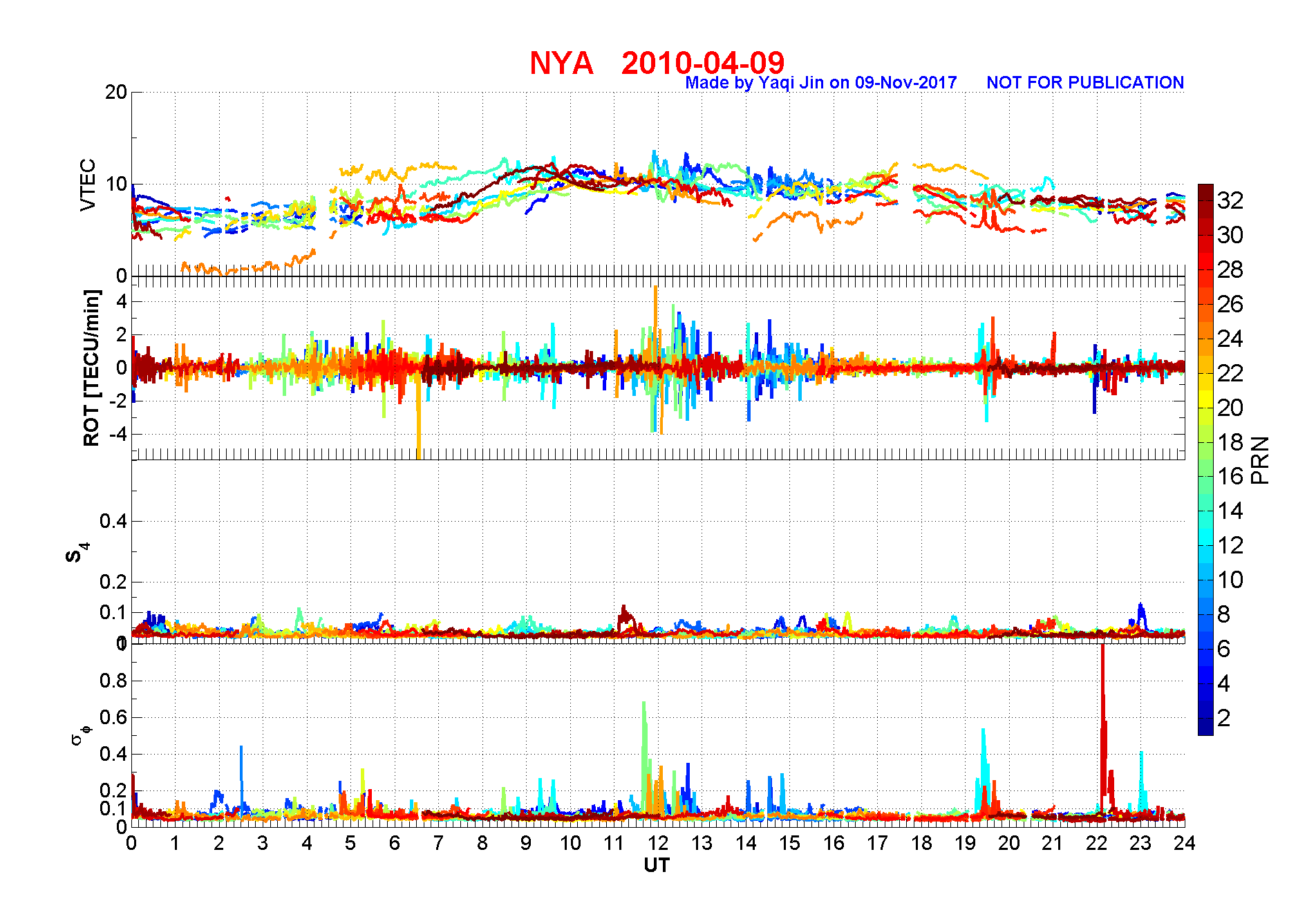This screenshot has width=1316, height=919.
Task: Click the UT axis tick label "6"
Action: click(x=395, y=843)
